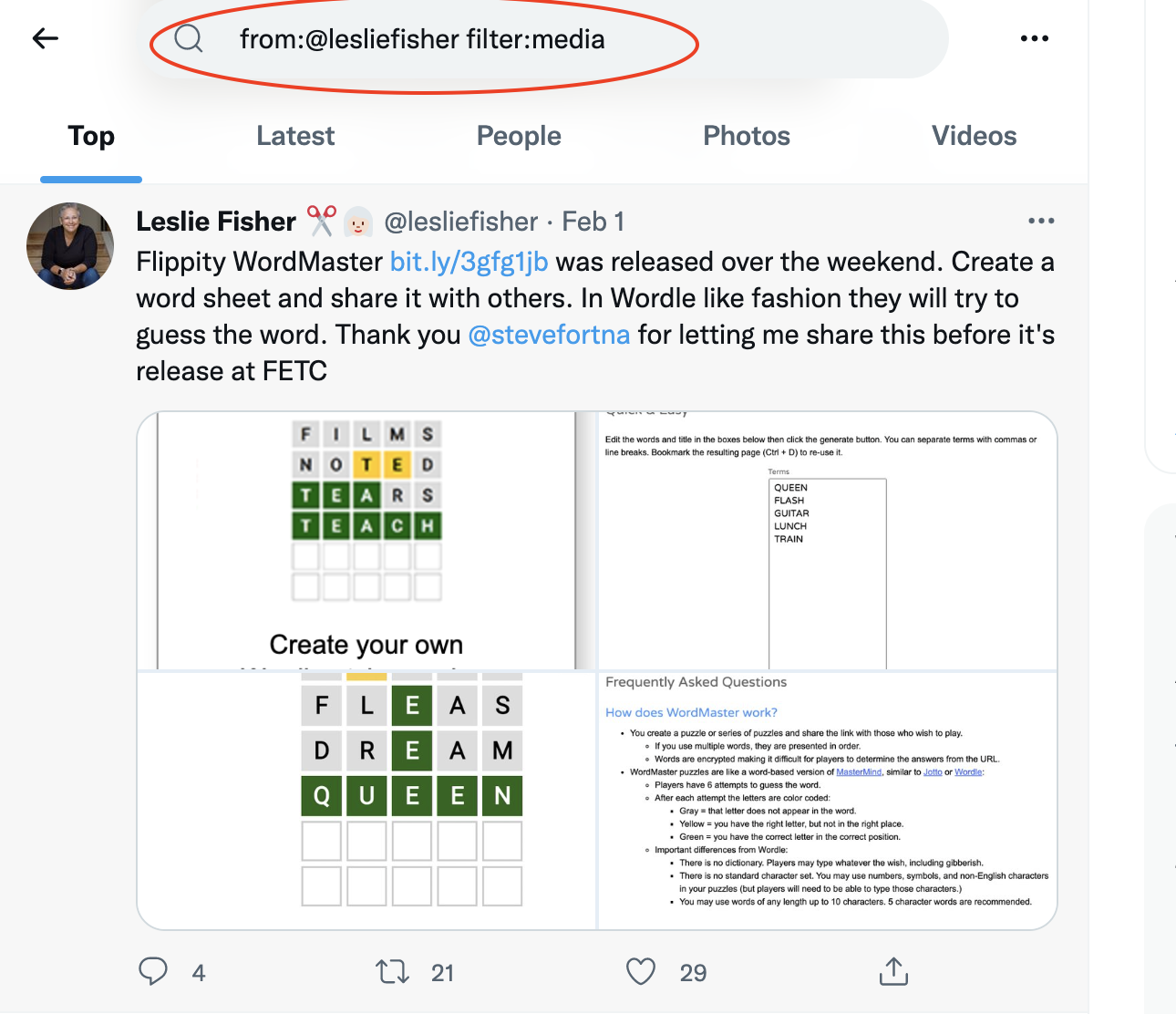Switch to the Latest tab
The width and height of the screenshot is (1176, 1014).
pyautogui.click(x=295, y=135)
